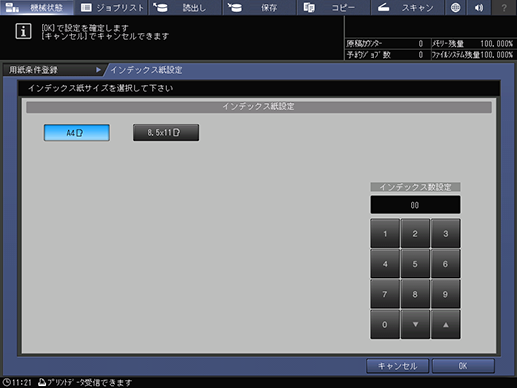This screenshot has width=517, height=388.
Task: Tap keypad digit 3
Action: 446,233
